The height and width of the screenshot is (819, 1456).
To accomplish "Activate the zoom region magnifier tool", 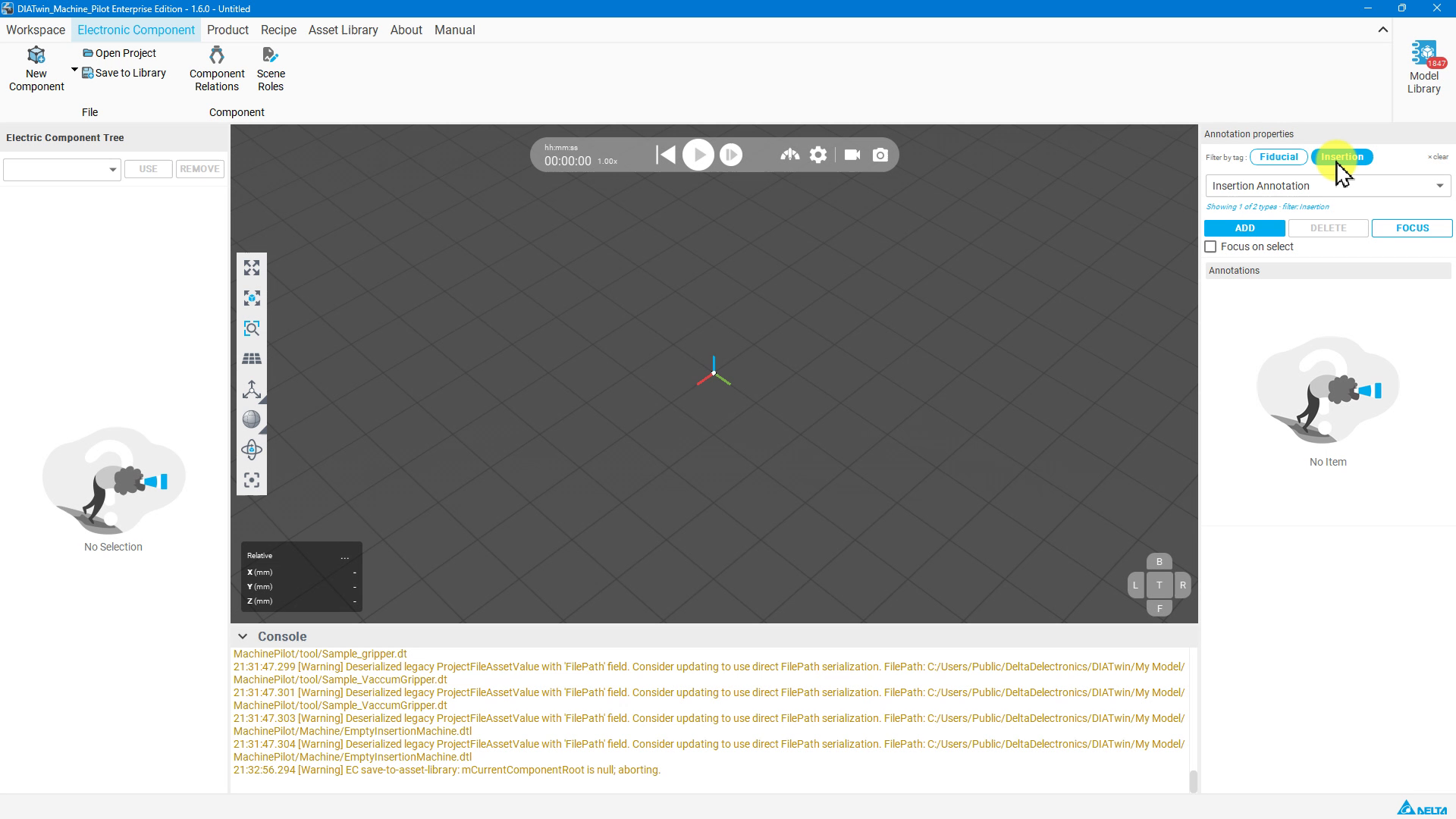I will [x=252, y=328].
